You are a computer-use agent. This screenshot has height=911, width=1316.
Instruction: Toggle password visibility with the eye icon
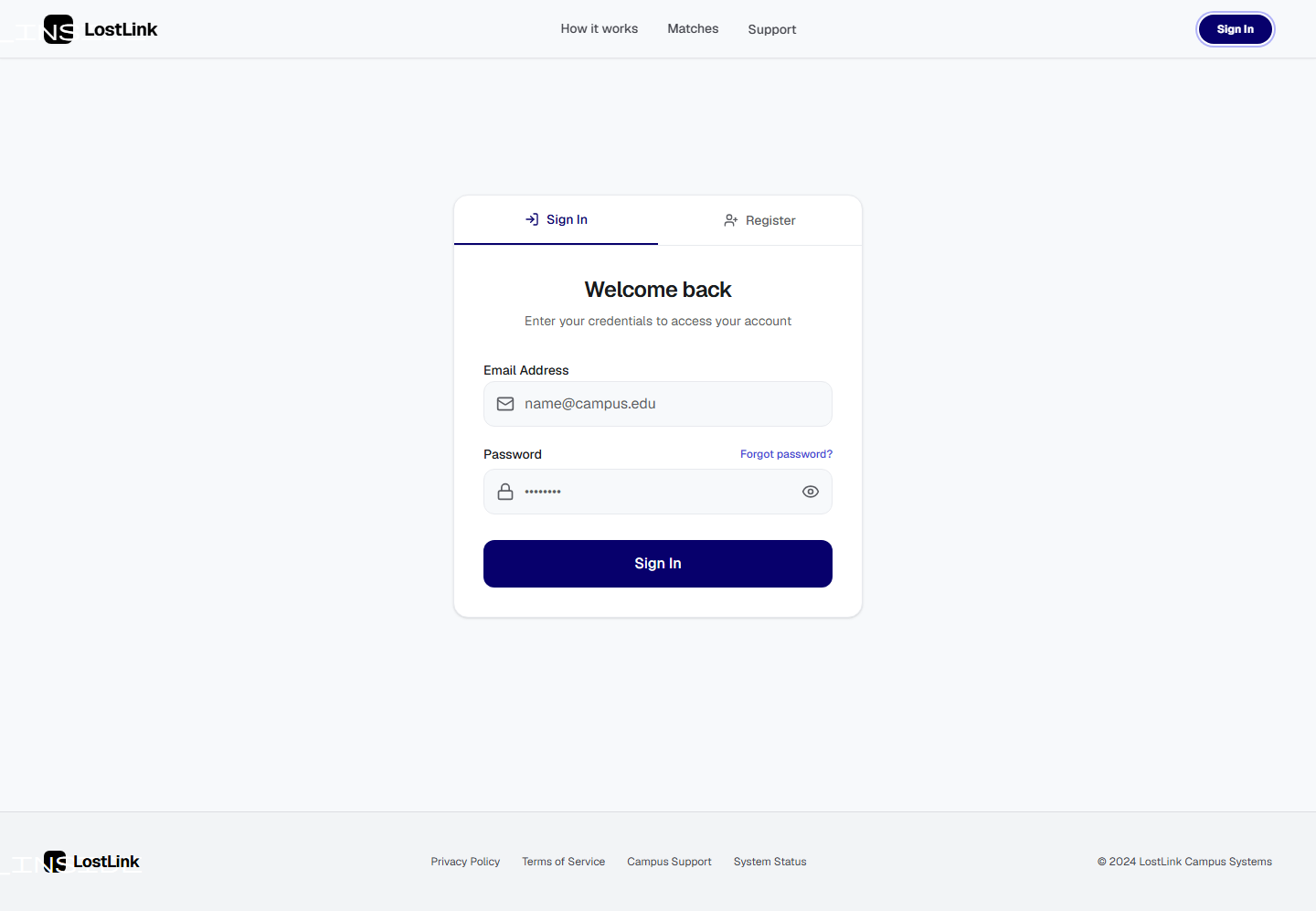coord(811,492)
